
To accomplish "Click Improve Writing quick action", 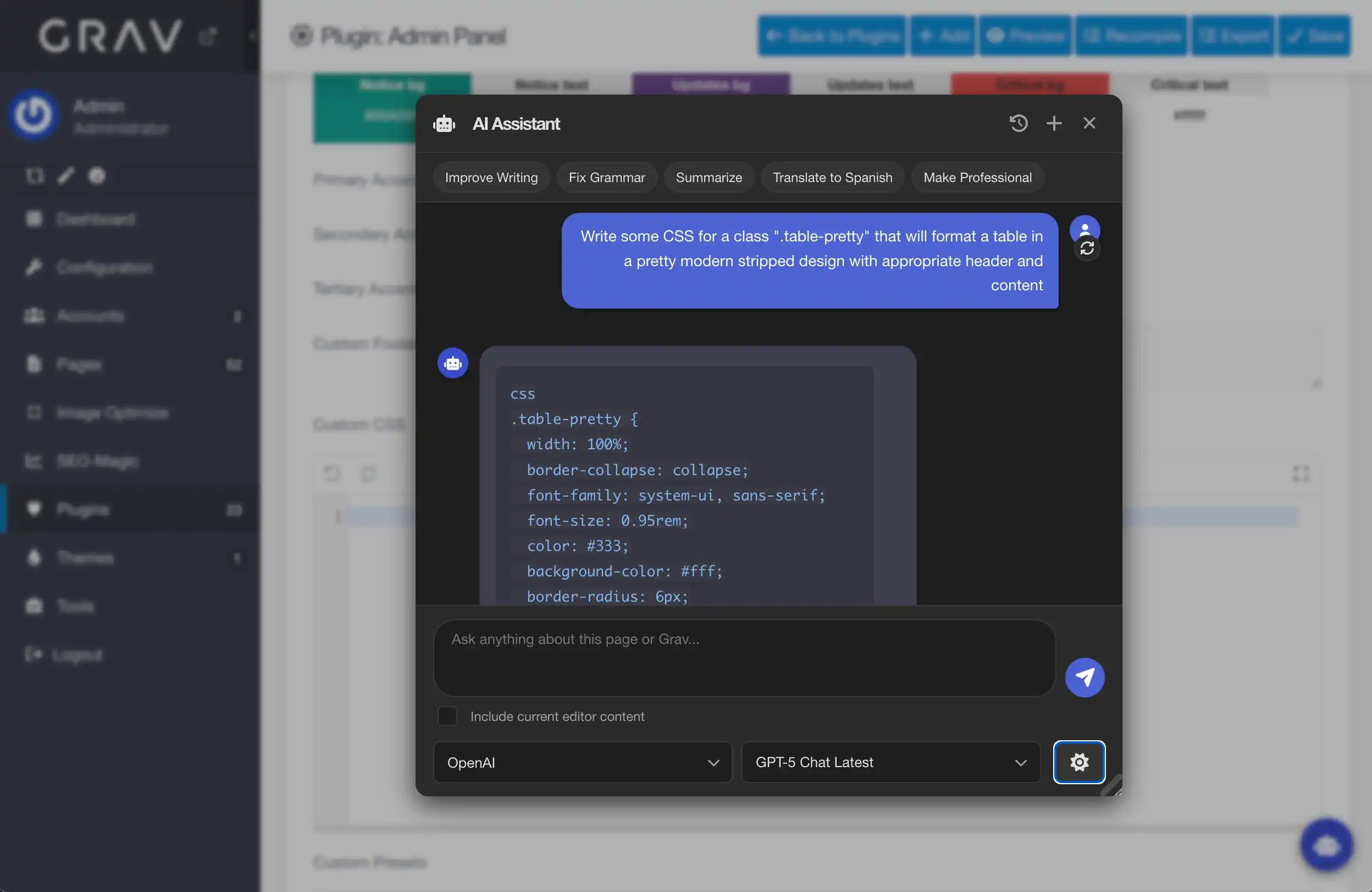I will pos(491,178).
